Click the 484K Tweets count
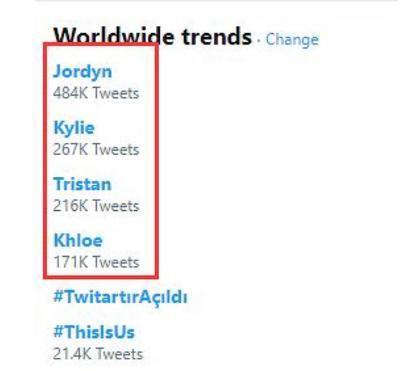The image size is (413, 371). click(x=96, y=93)
